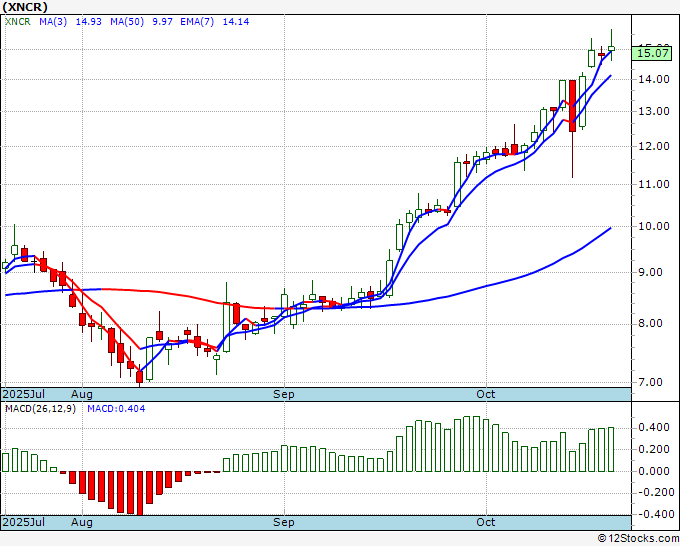Click the EMA(7) indicator label
Screen dimensions: 680x546
tap(197, 22)
